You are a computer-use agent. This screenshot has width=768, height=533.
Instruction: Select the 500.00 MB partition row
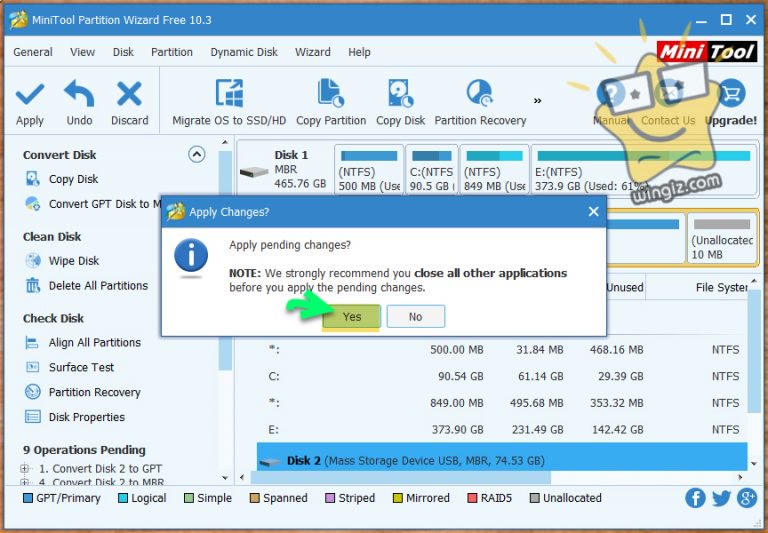tap(504, 350)
